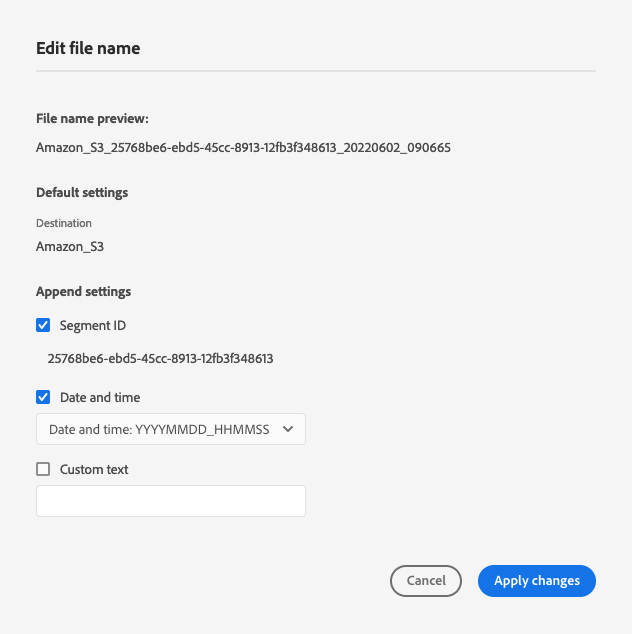Image resolution: width=632 pixels, height=634 pixels.
Task: Click Apply changes button
Action: pos(537,581)
